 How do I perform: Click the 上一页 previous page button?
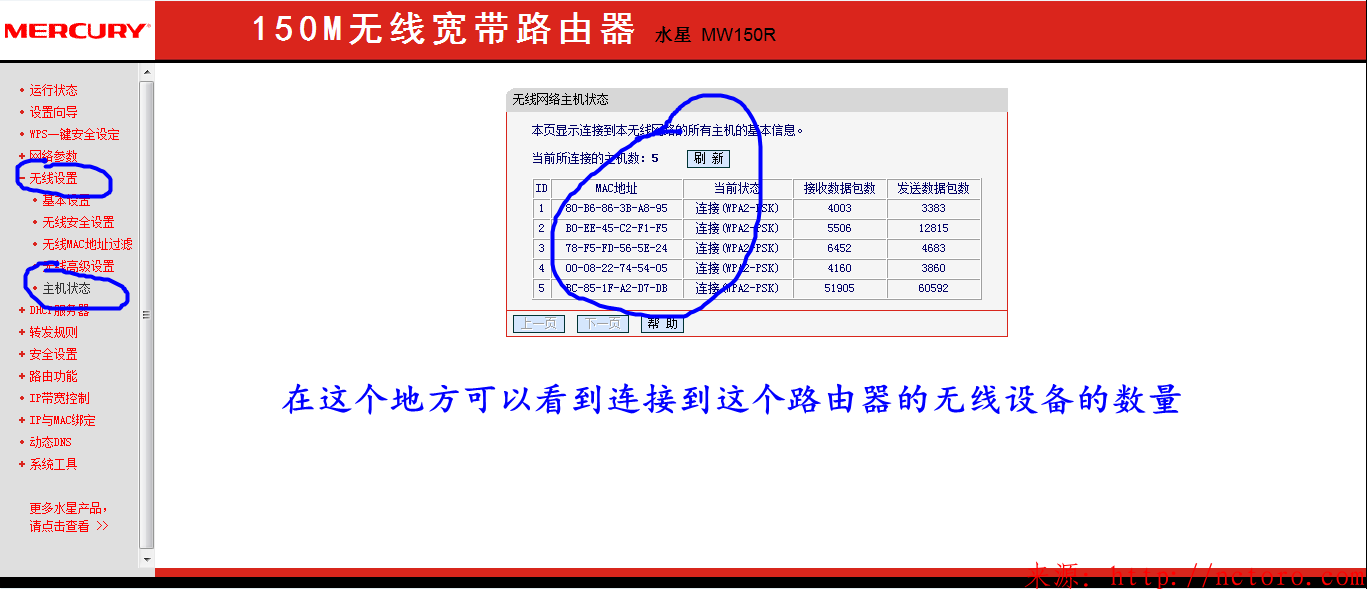538,324
